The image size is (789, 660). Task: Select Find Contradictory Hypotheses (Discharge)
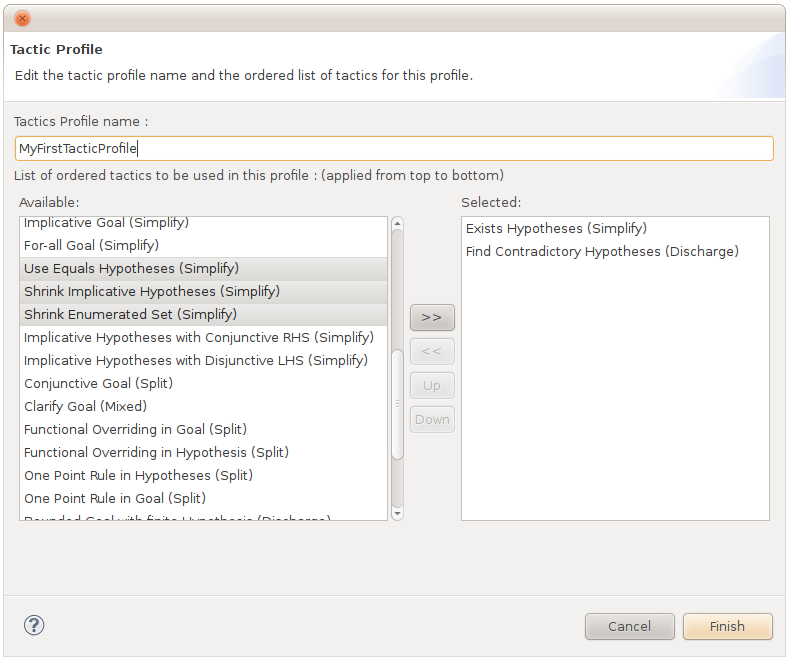point(602,251)
